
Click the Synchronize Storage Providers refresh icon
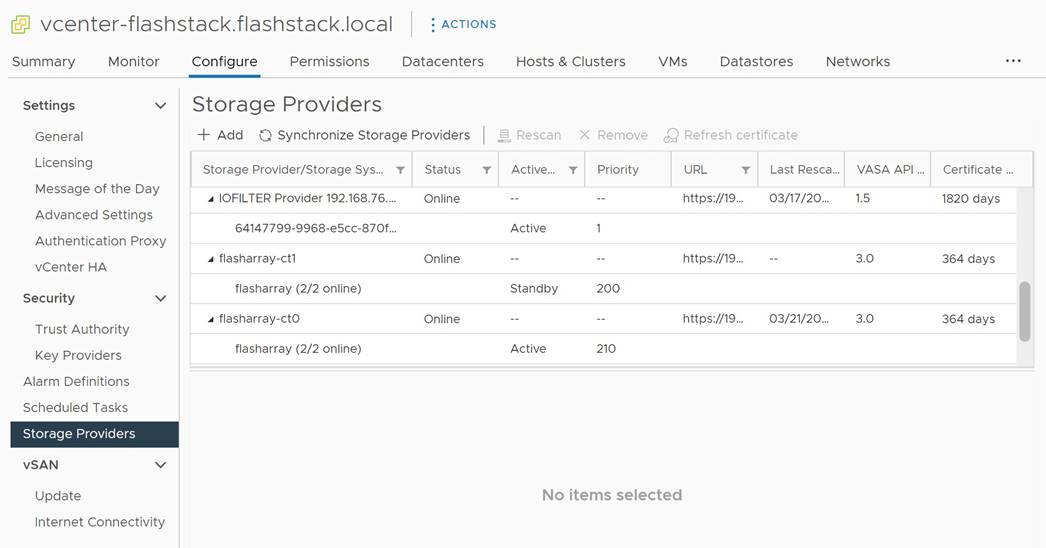coord(265,135)
